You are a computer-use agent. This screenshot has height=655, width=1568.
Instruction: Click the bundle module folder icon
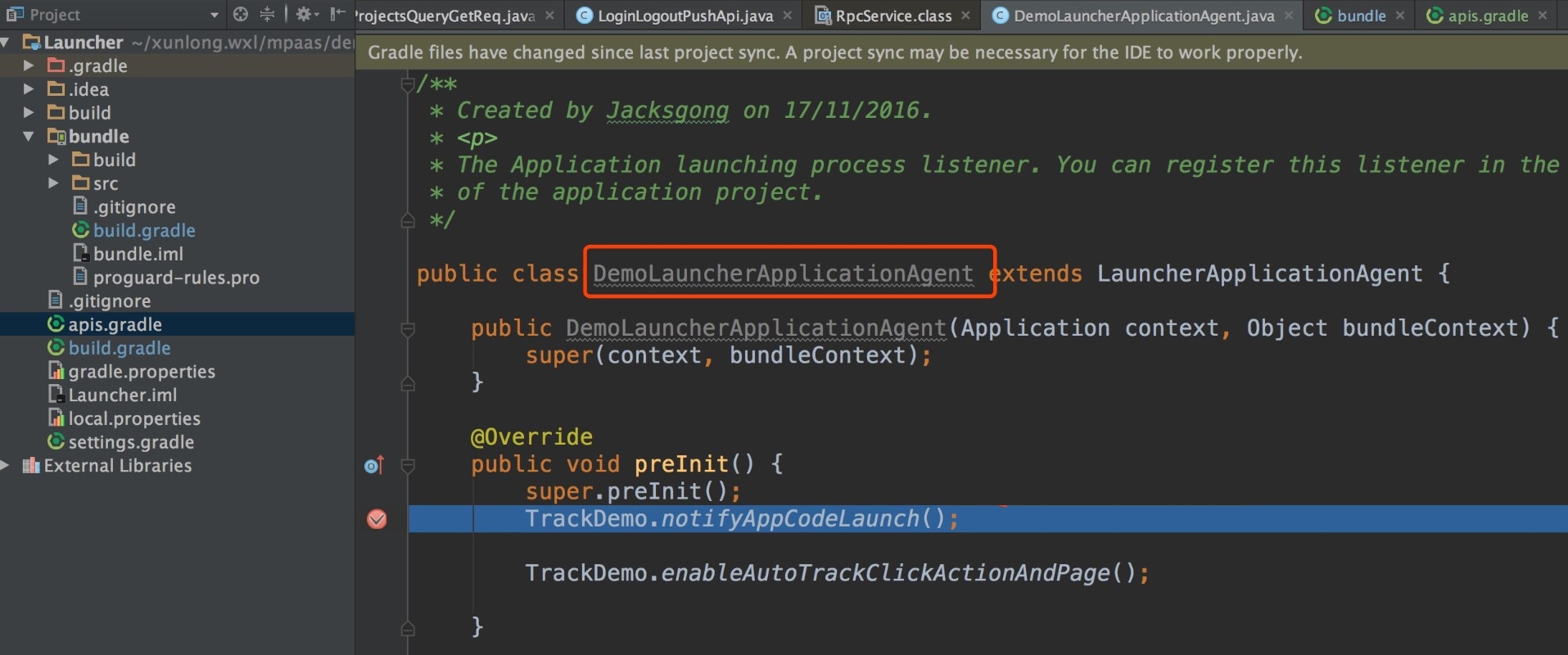(56, 136)
